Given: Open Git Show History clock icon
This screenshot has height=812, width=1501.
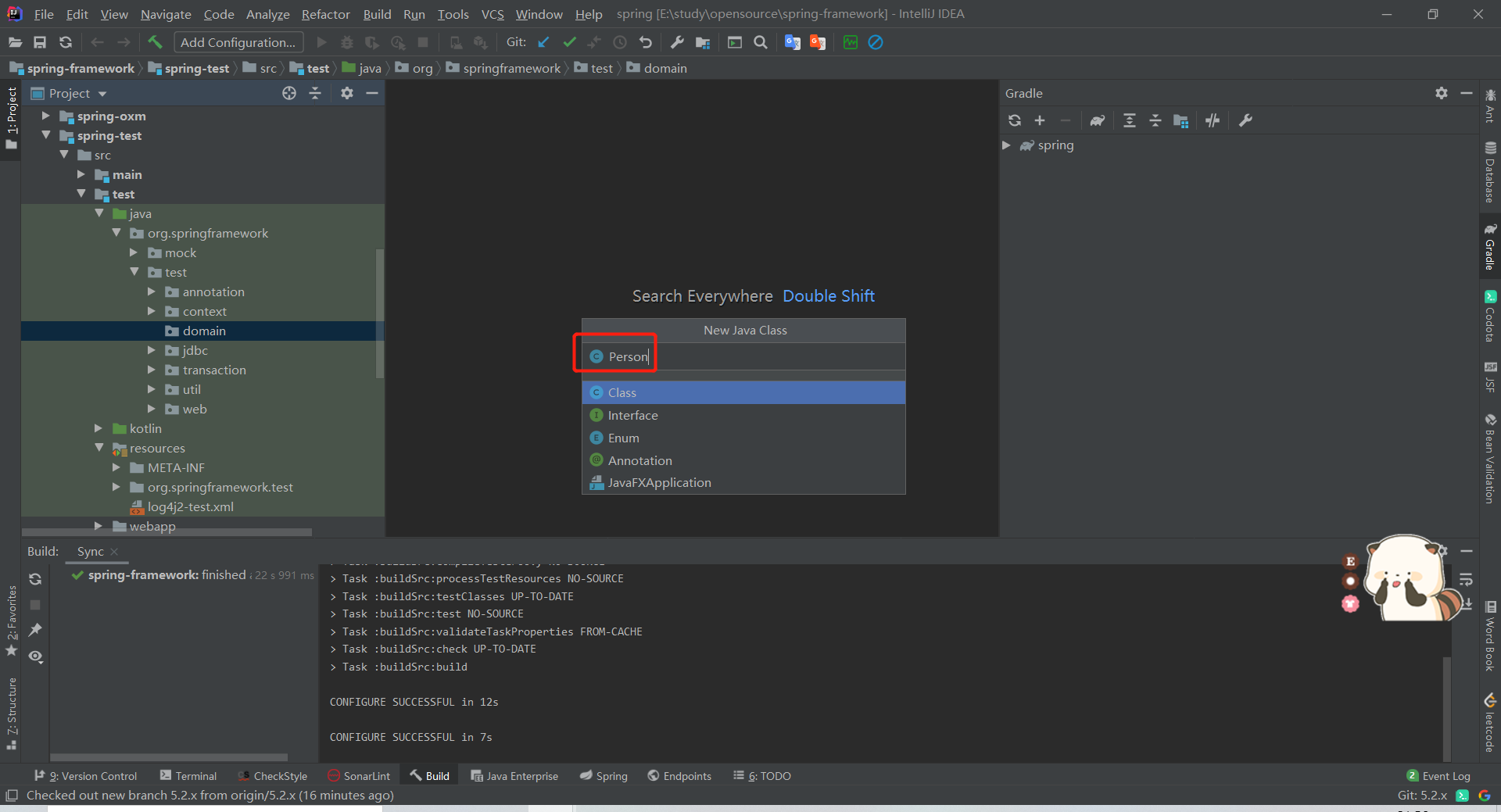Looking at the screenshot, I should pos(620,42).
